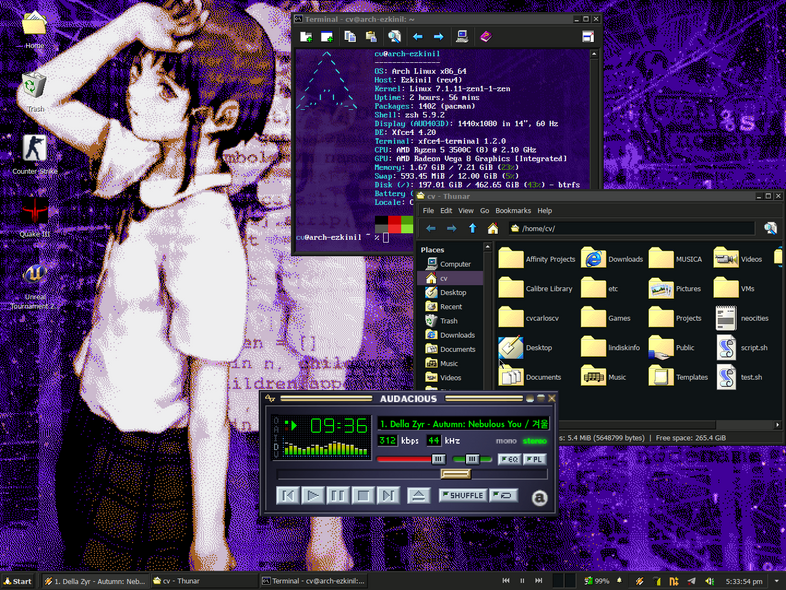The image size is (786, 590).
Task: Open terminal help book icon
Action: pyautogui.click(x=485, y=37)
